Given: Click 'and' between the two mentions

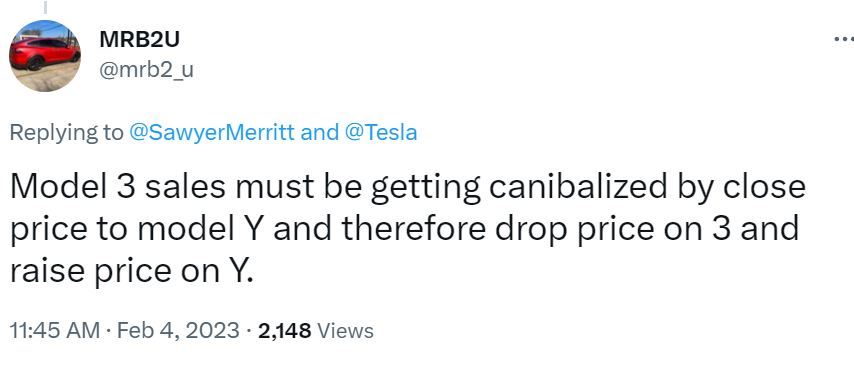Looking at the screenshot, I should 320,133.
